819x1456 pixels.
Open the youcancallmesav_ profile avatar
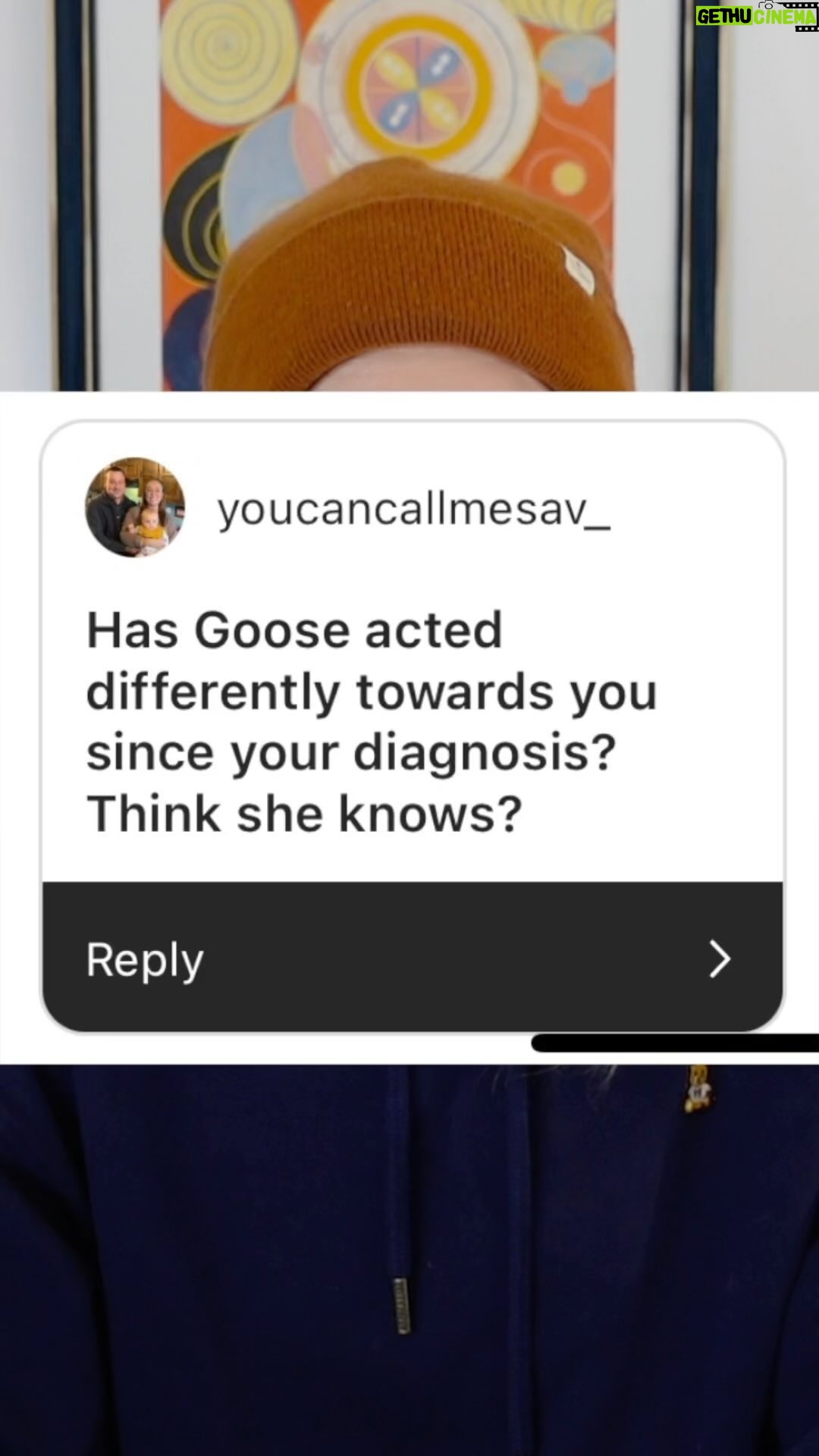click(x=135, y=507)
